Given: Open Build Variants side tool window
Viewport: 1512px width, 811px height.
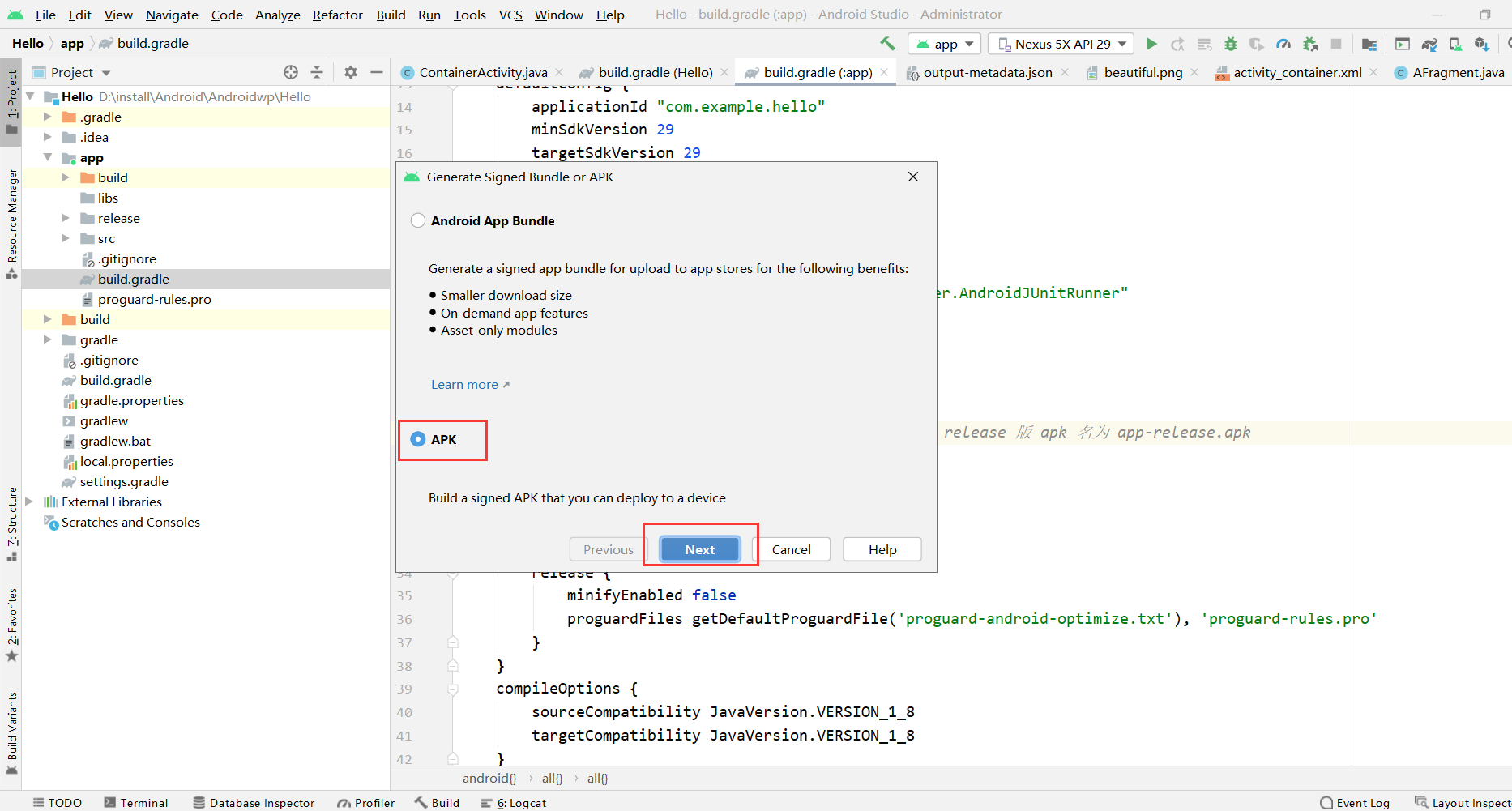Looking at the screenshot, I should (11, 733).
